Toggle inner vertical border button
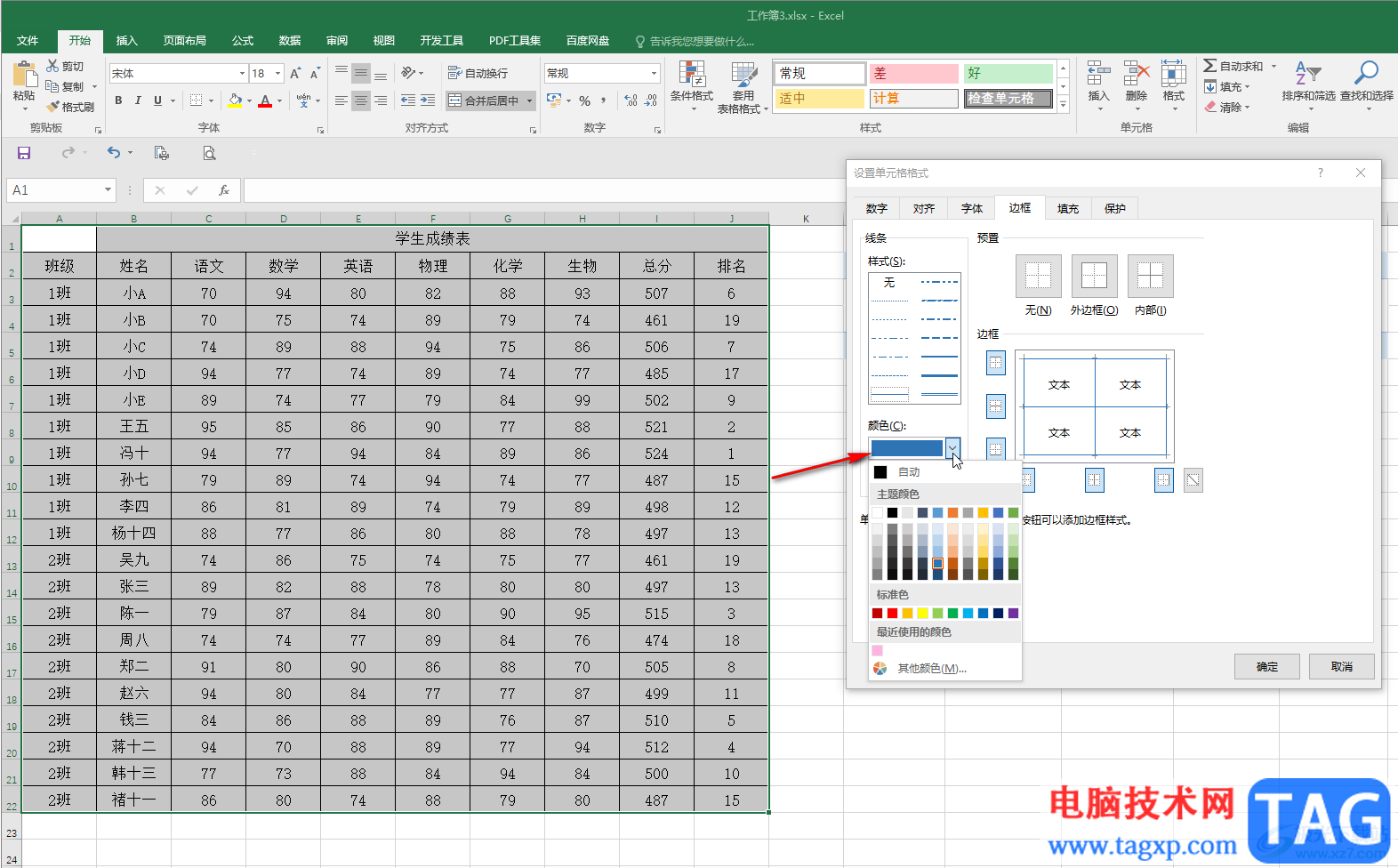Viewport: 1398px width, 868px height. [1095, 480]
